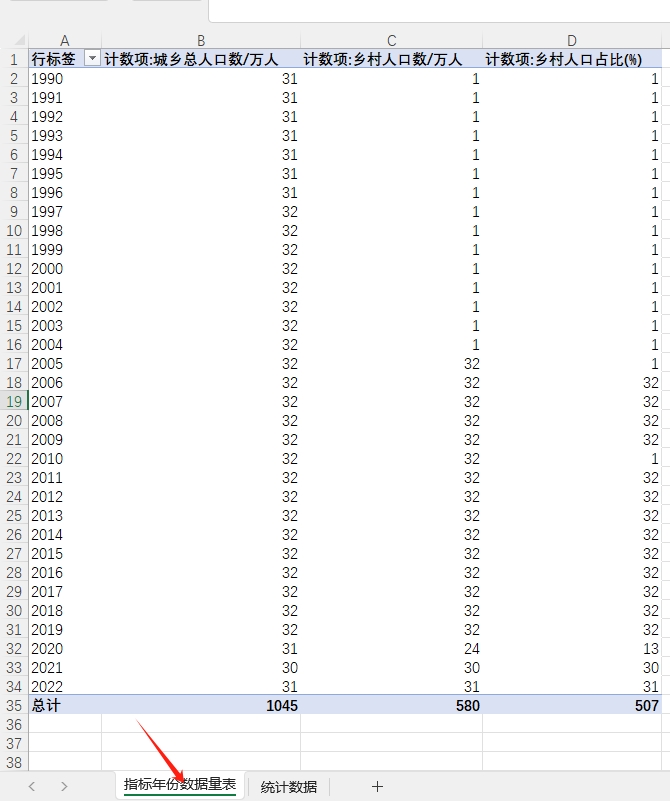Viewport: 670px width, 801px height.
Task: Click column B value 31 in 1996 row
Action: click(x=201, y=193)
